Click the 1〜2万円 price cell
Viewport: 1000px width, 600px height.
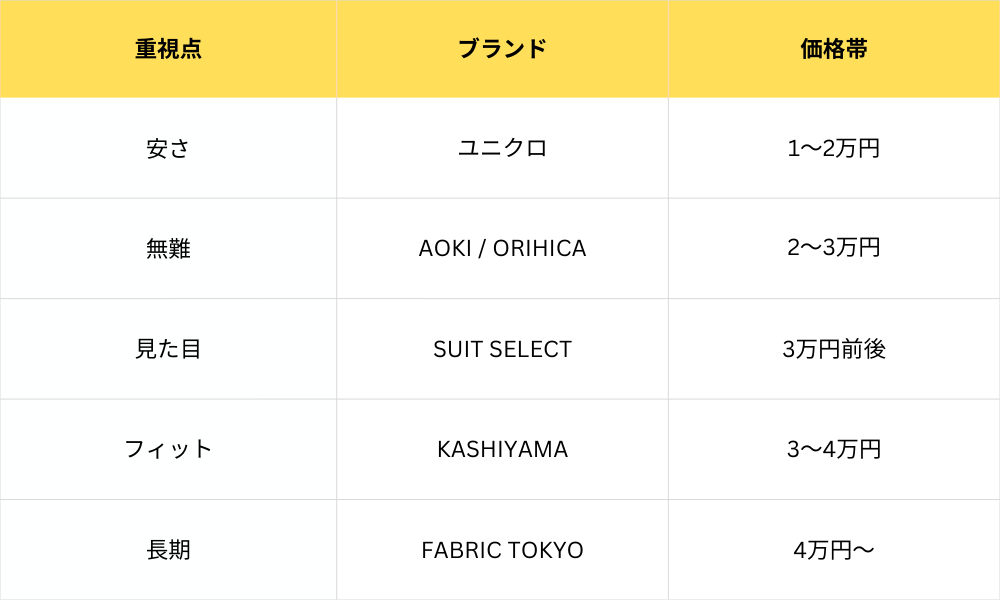(x=834, y=148)
